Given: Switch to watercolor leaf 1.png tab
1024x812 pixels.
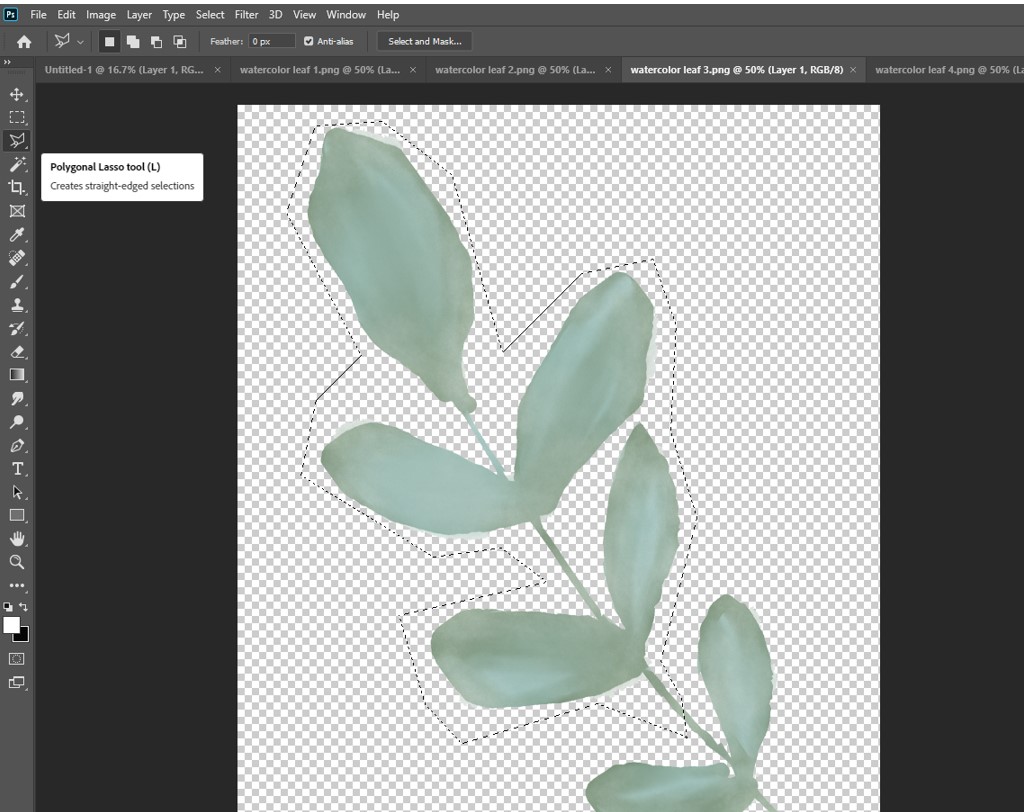Looking at the screenshot, I should point(319,70).
